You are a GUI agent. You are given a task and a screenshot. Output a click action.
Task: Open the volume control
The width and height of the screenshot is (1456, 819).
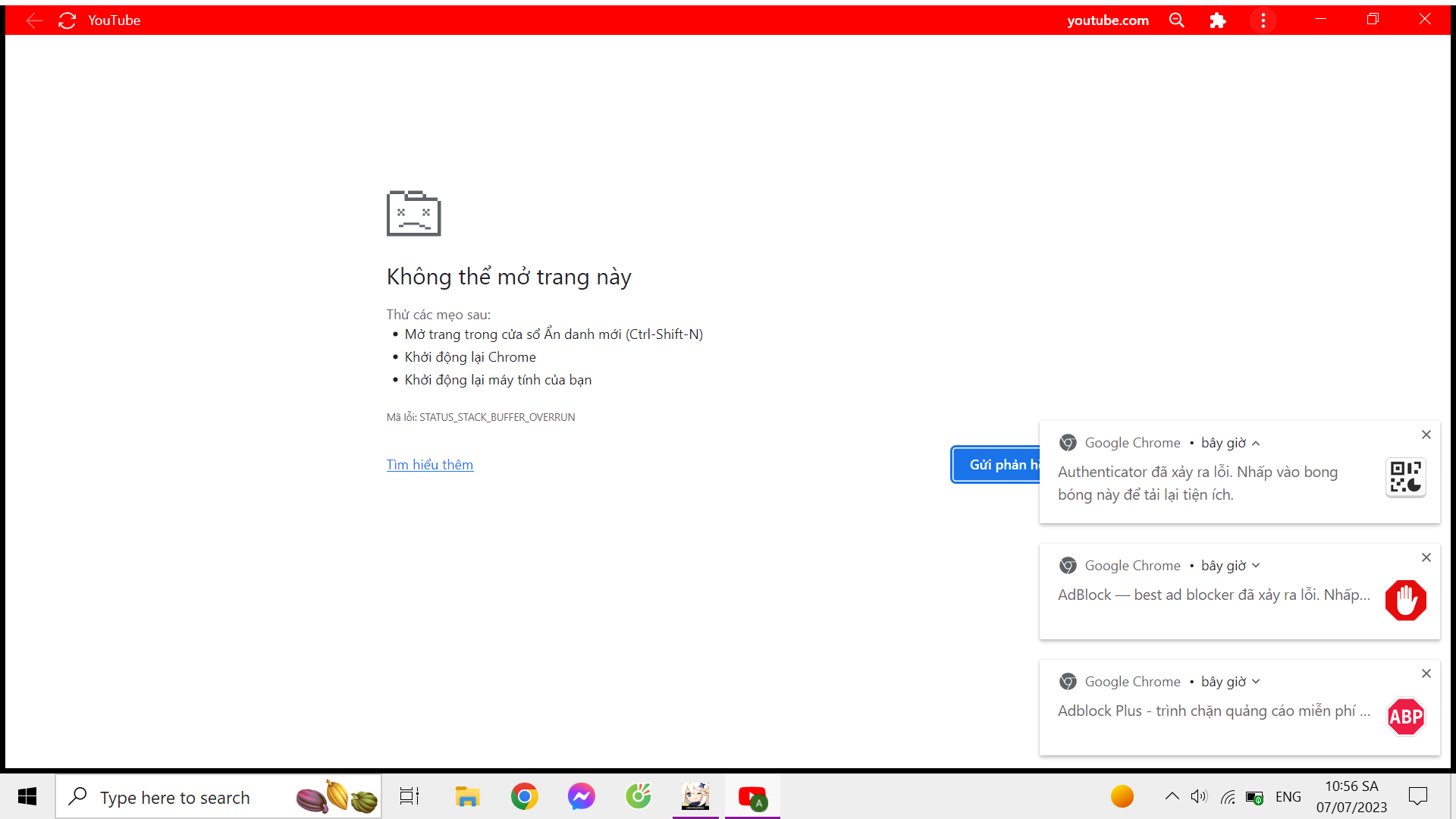[1199, 796]
